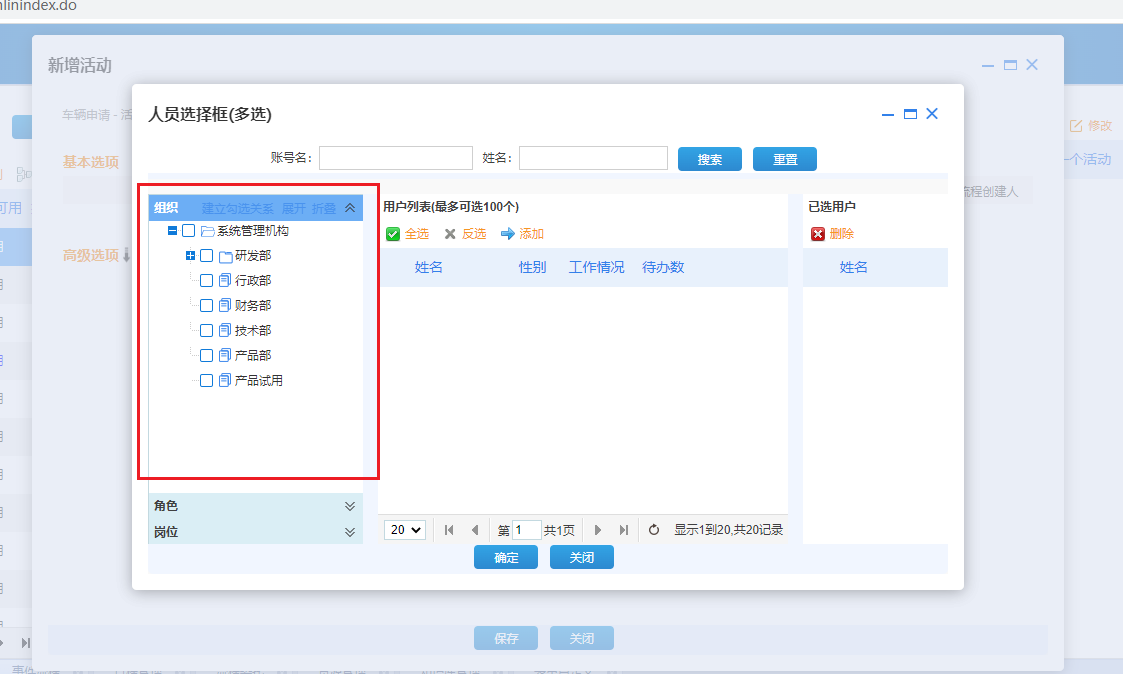Refresh the user list
Image resolution: width=1123 pixels, height=674 pixels.
click(654, 530)
